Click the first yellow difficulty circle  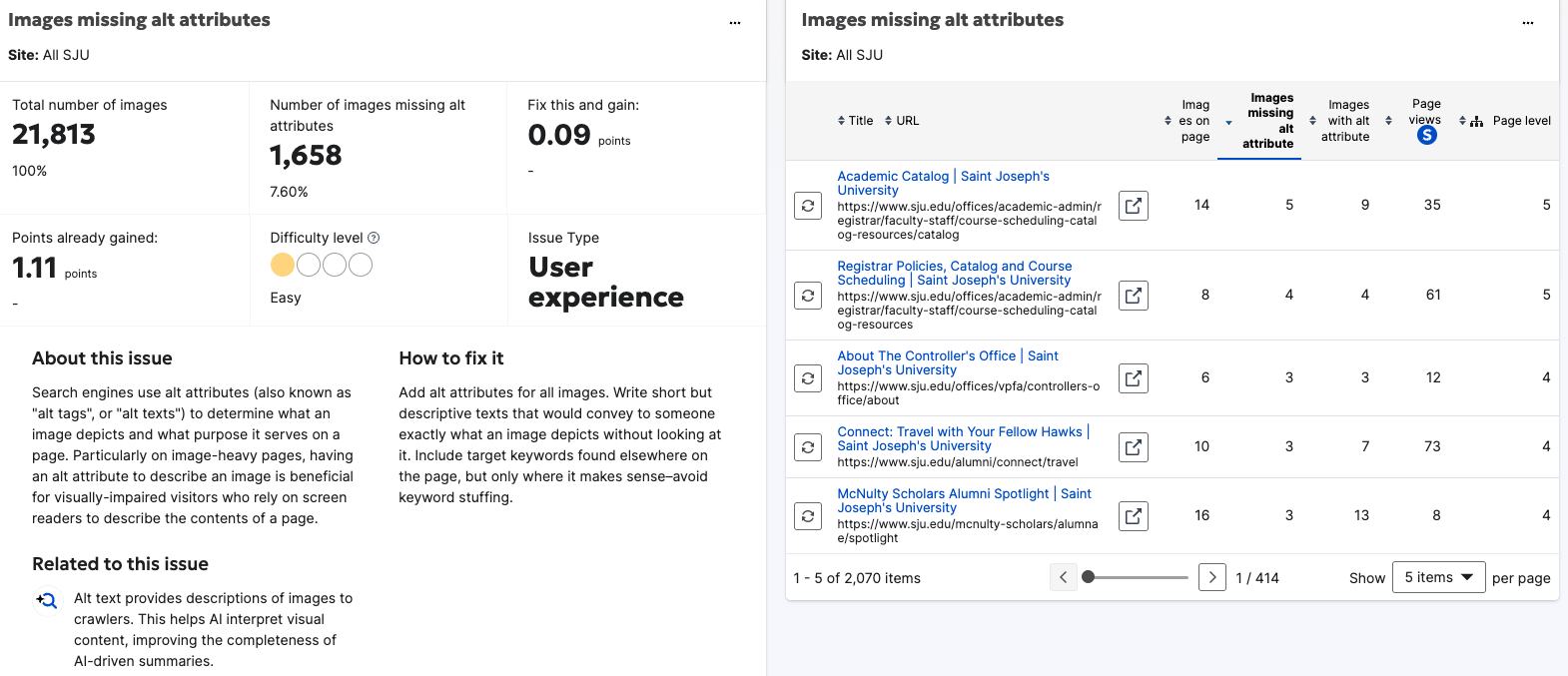pos(283,265)
